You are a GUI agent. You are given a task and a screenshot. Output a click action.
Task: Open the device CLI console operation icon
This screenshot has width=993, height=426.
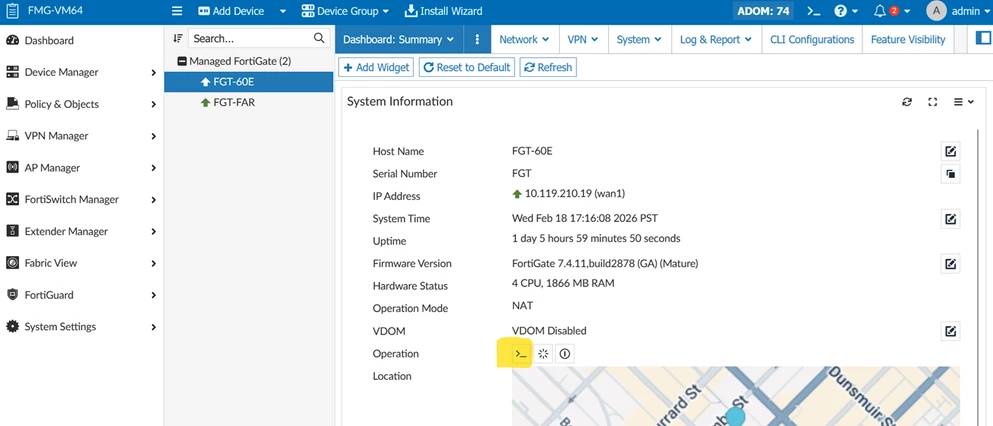521,354
